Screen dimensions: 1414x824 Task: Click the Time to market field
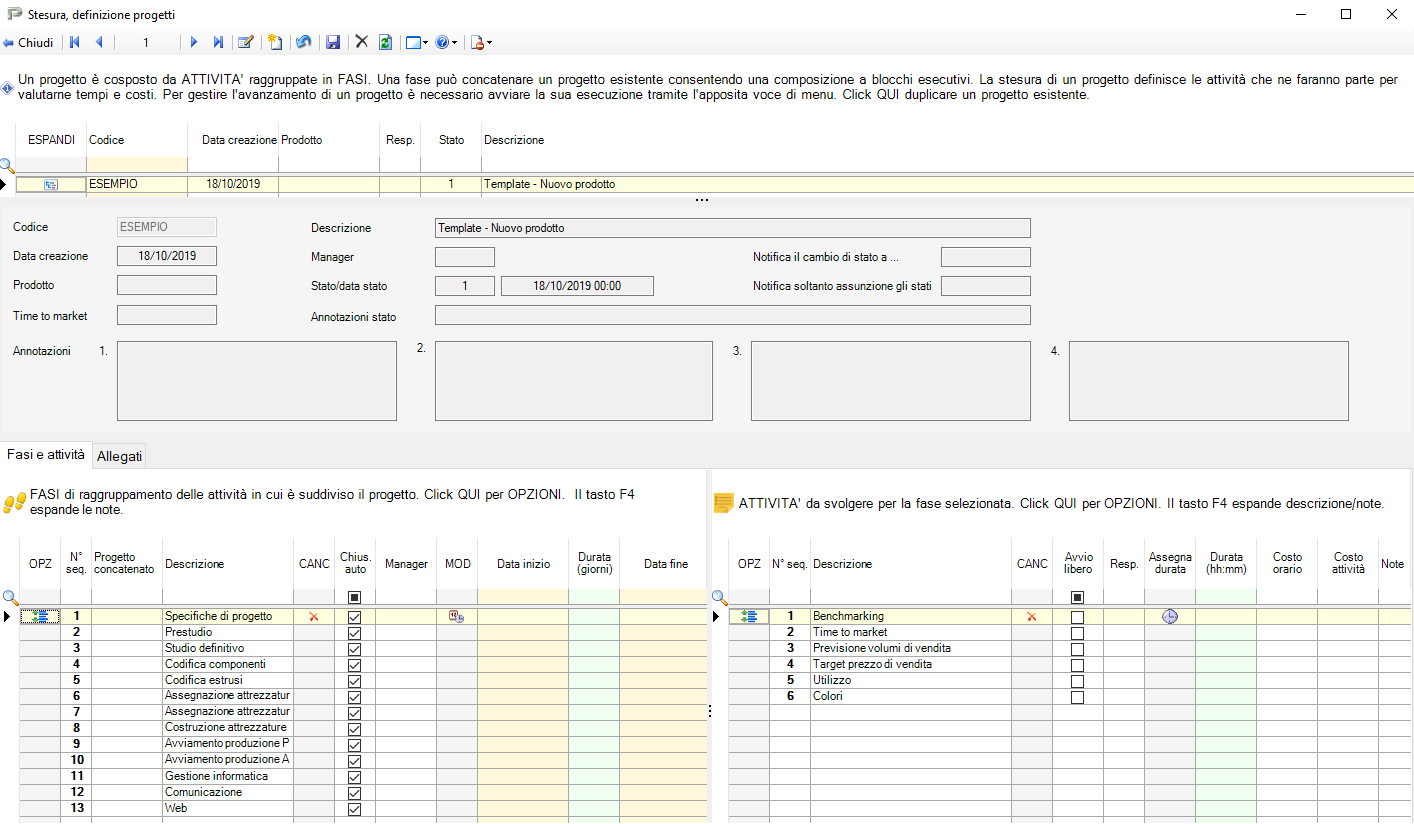click(167, 315)
